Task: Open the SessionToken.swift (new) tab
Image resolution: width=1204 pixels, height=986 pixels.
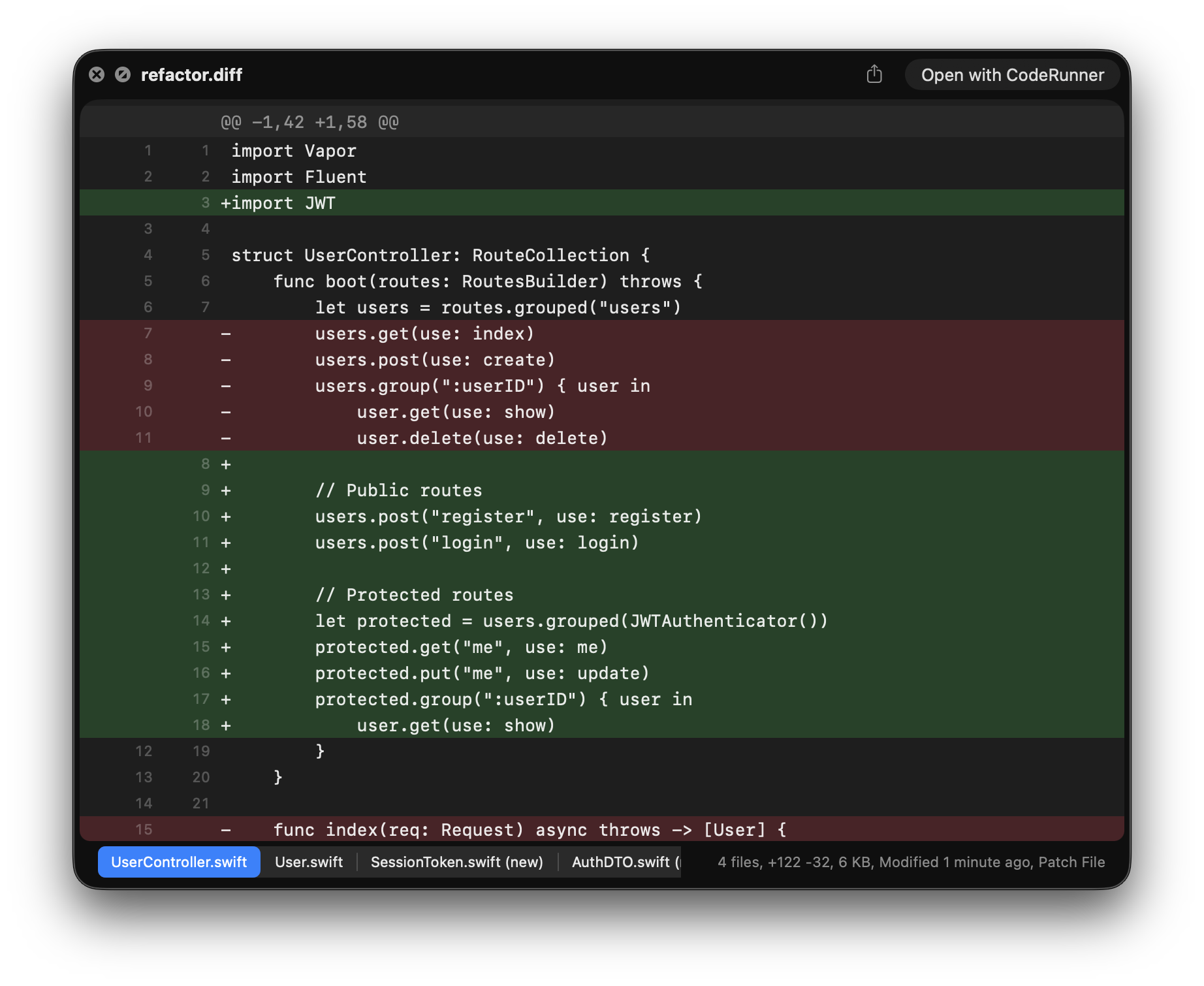Action: (x=456, y=862)
